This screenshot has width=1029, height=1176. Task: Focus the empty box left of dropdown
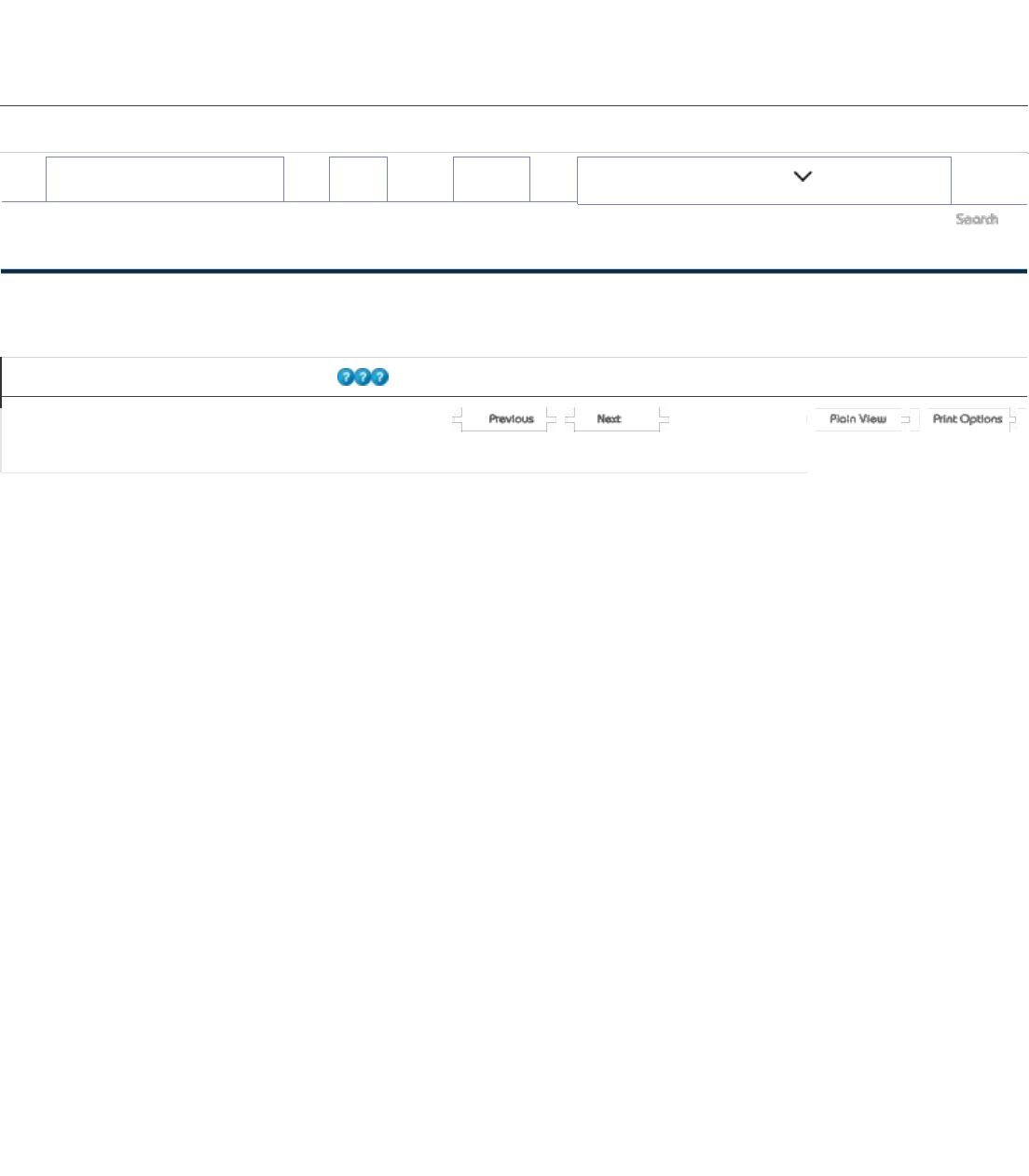(491, 179)
